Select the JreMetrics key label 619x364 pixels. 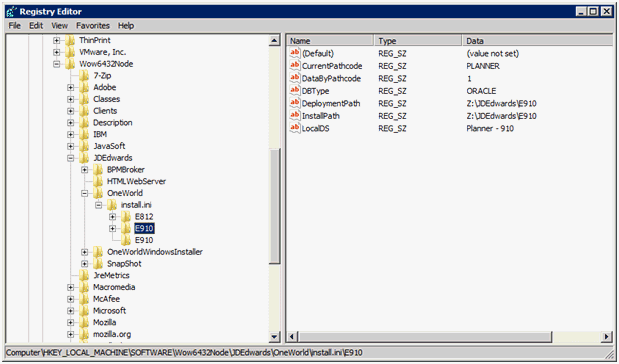coord(111,276)
